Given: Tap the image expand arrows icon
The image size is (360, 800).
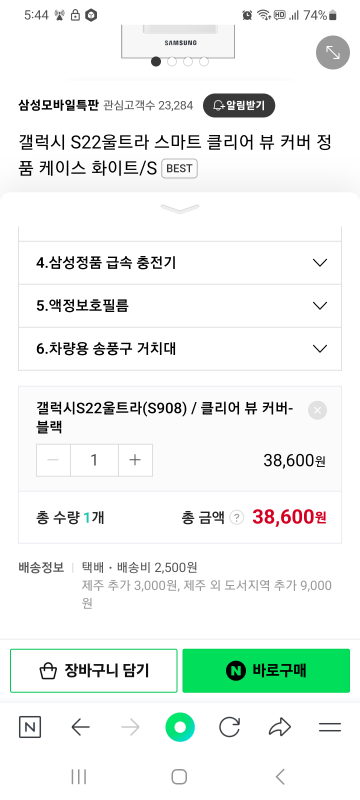Looking at the screenshot, I should (x=332, y=52).
